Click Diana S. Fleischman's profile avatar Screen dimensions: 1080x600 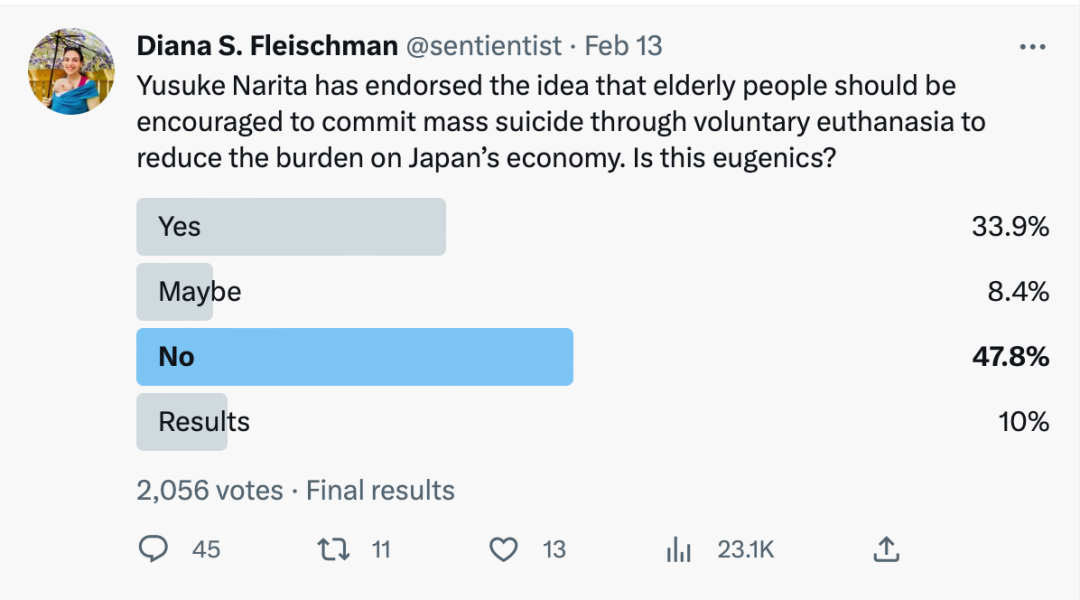(70, 71)
